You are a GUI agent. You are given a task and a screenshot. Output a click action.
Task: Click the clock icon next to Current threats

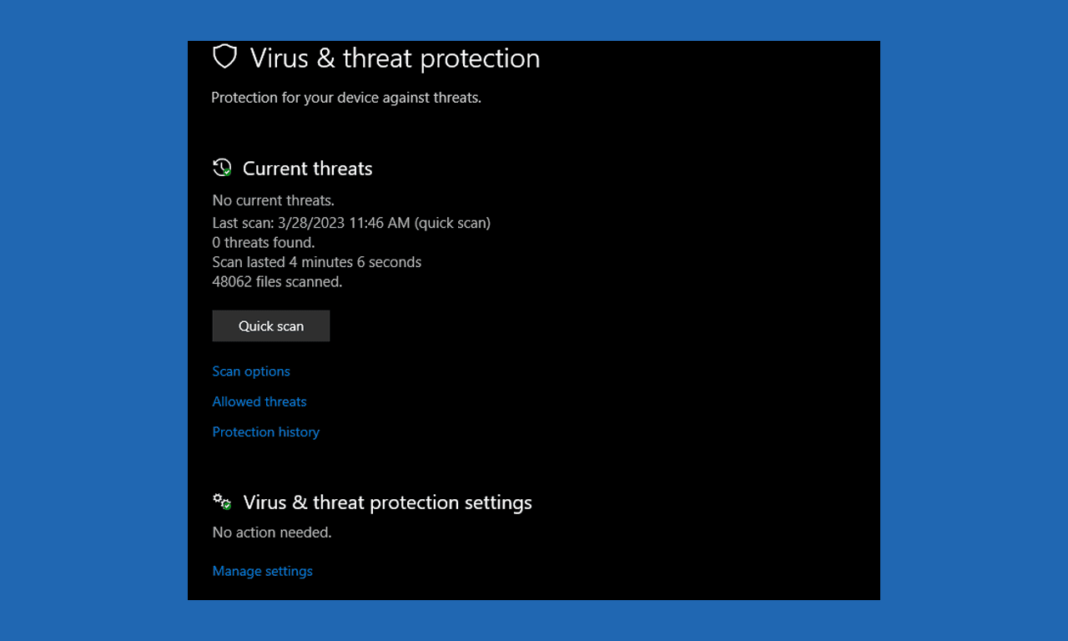click(221, 166)
